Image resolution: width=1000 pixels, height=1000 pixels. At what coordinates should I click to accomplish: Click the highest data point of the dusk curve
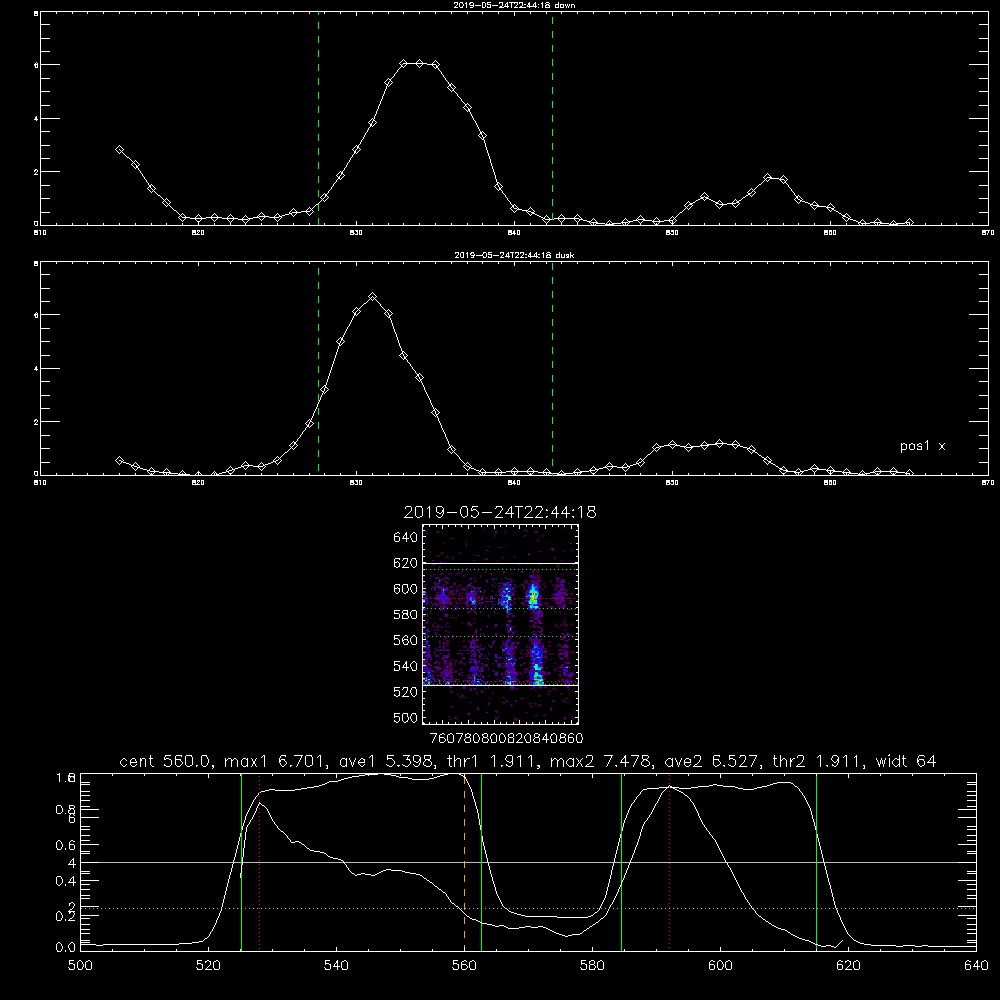click(x=372, y=297)
